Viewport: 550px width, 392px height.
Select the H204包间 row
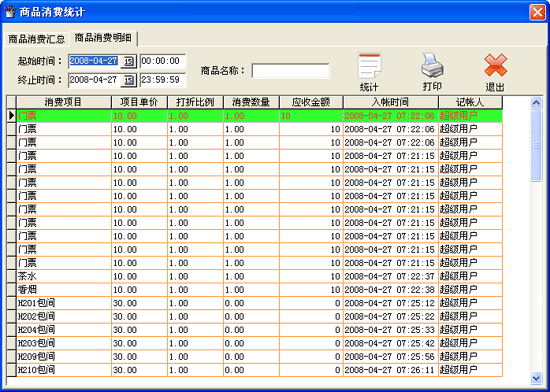coord(260,330)
